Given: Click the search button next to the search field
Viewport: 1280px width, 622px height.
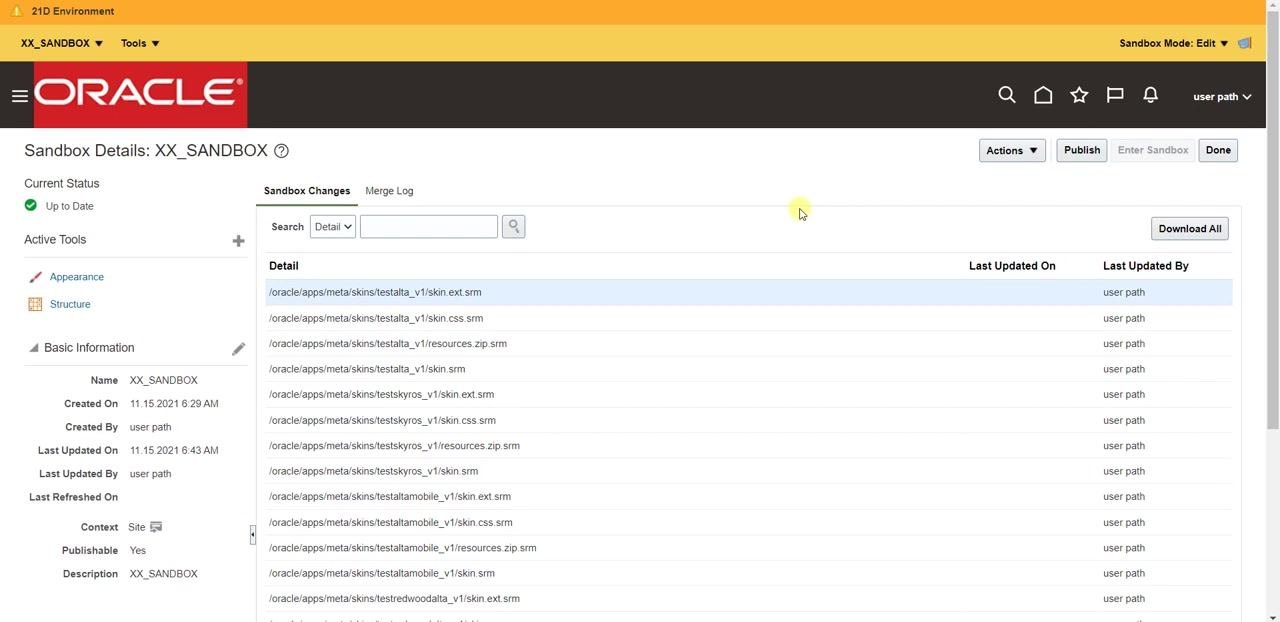Looking at the screenshot, I should point(514,227).
